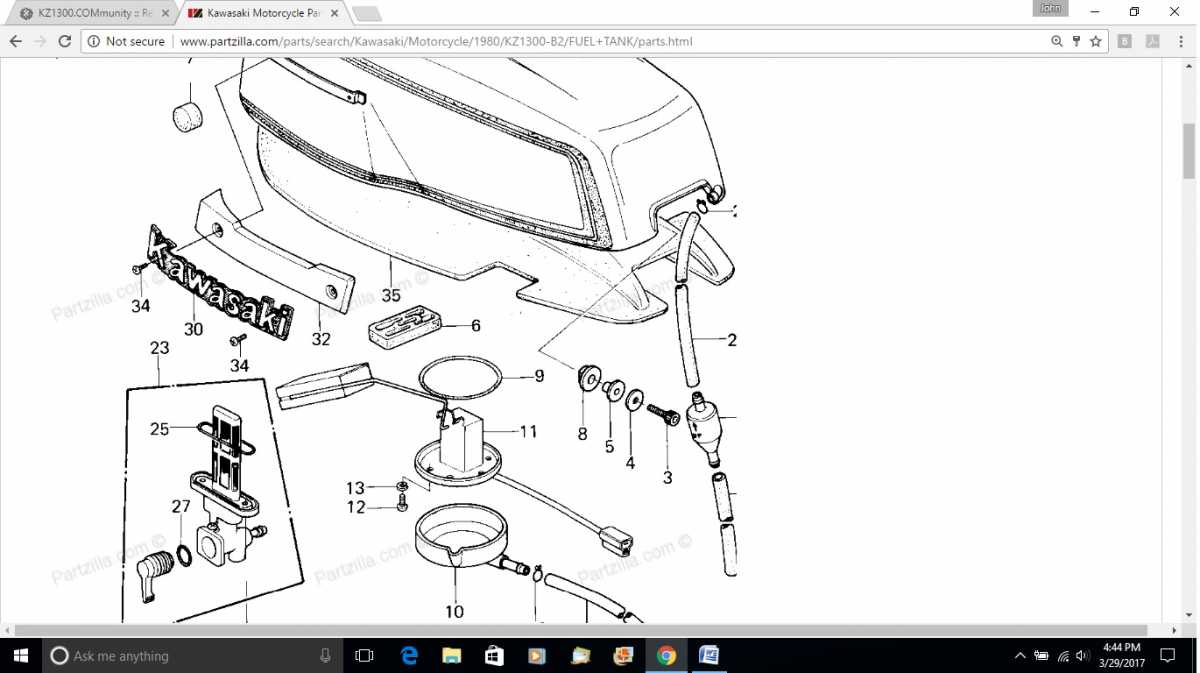This screenshot has width=1200, height=673.
Task: Open Task View on the taskbar
Action: (364, 656)
